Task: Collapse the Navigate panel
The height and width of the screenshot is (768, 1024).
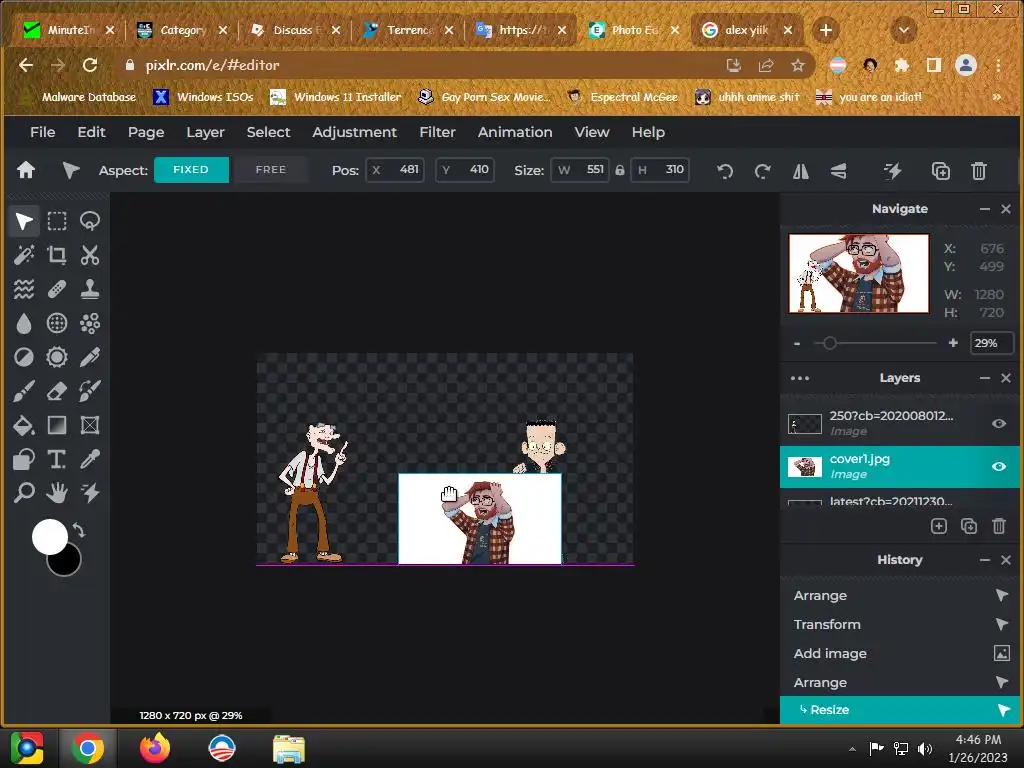Action: tap(985, 209)
